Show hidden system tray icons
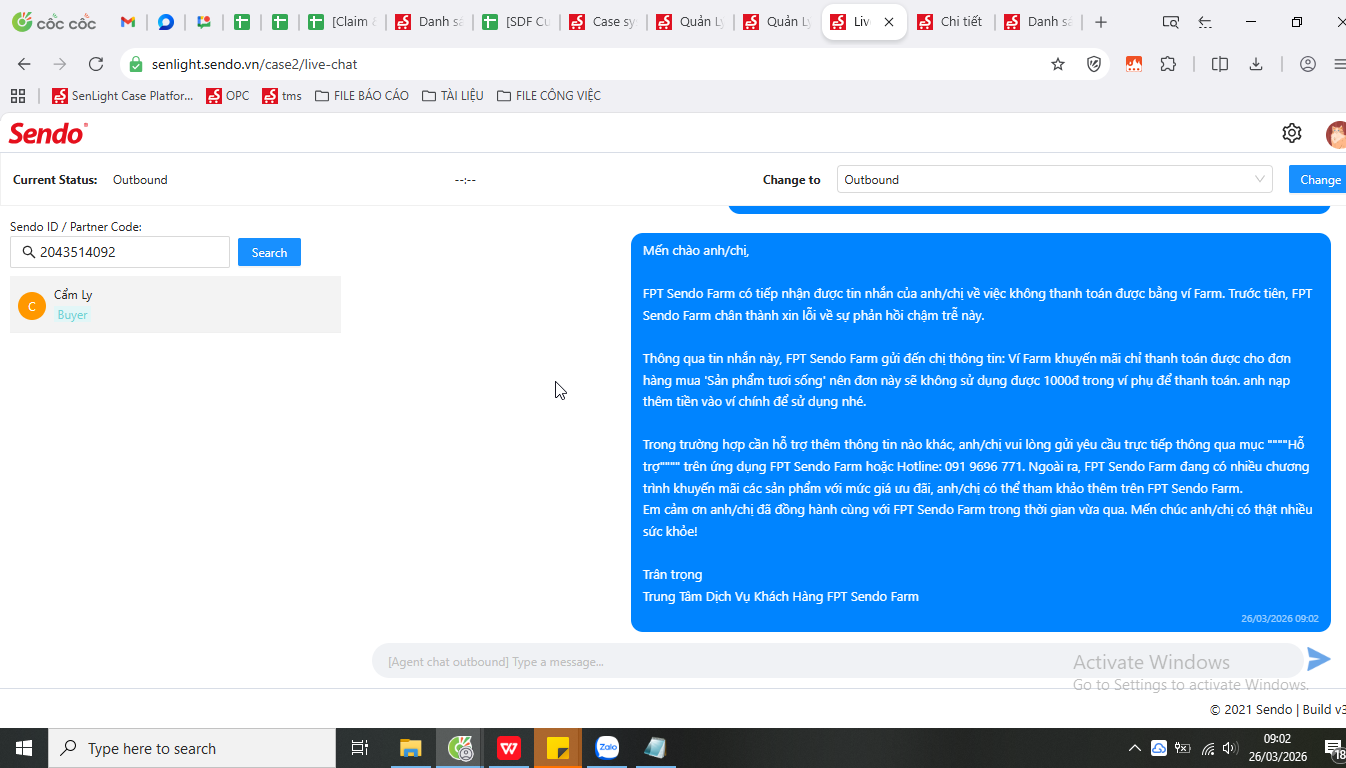This screenshot has height=768, width=1346. (x=1134, y=748)
